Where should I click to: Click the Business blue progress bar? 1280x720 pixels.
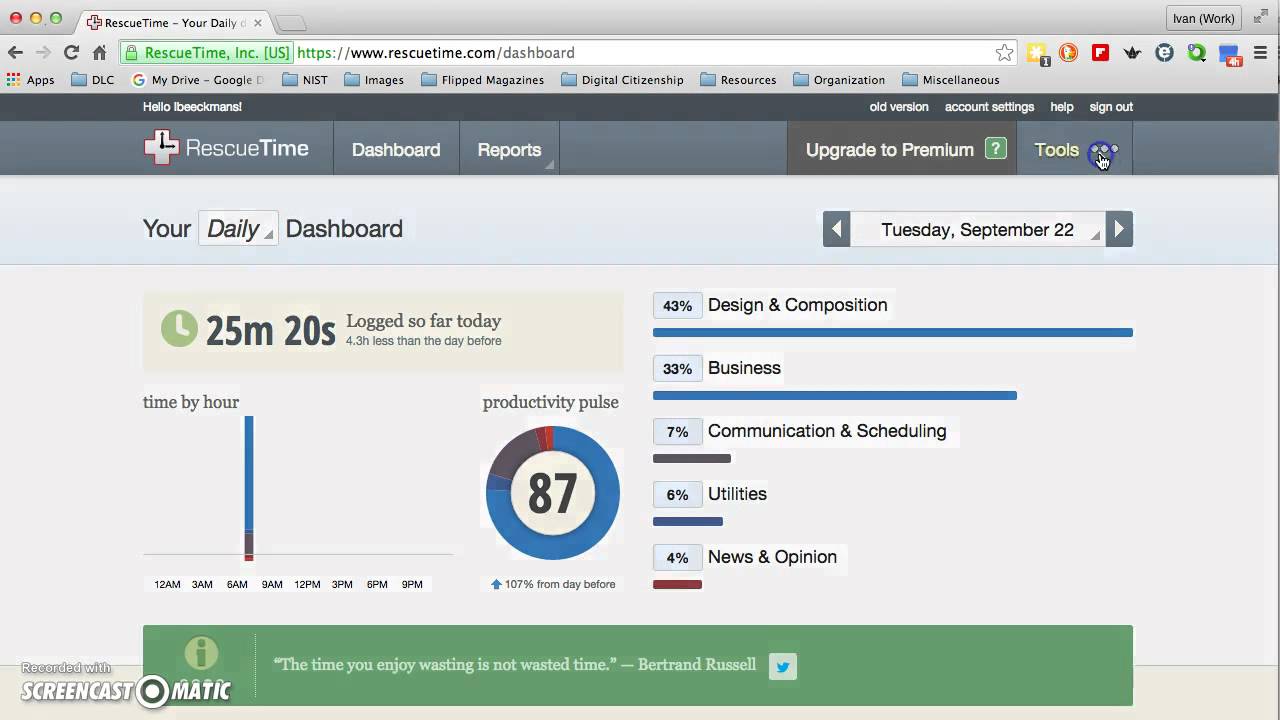click(835, 395)
